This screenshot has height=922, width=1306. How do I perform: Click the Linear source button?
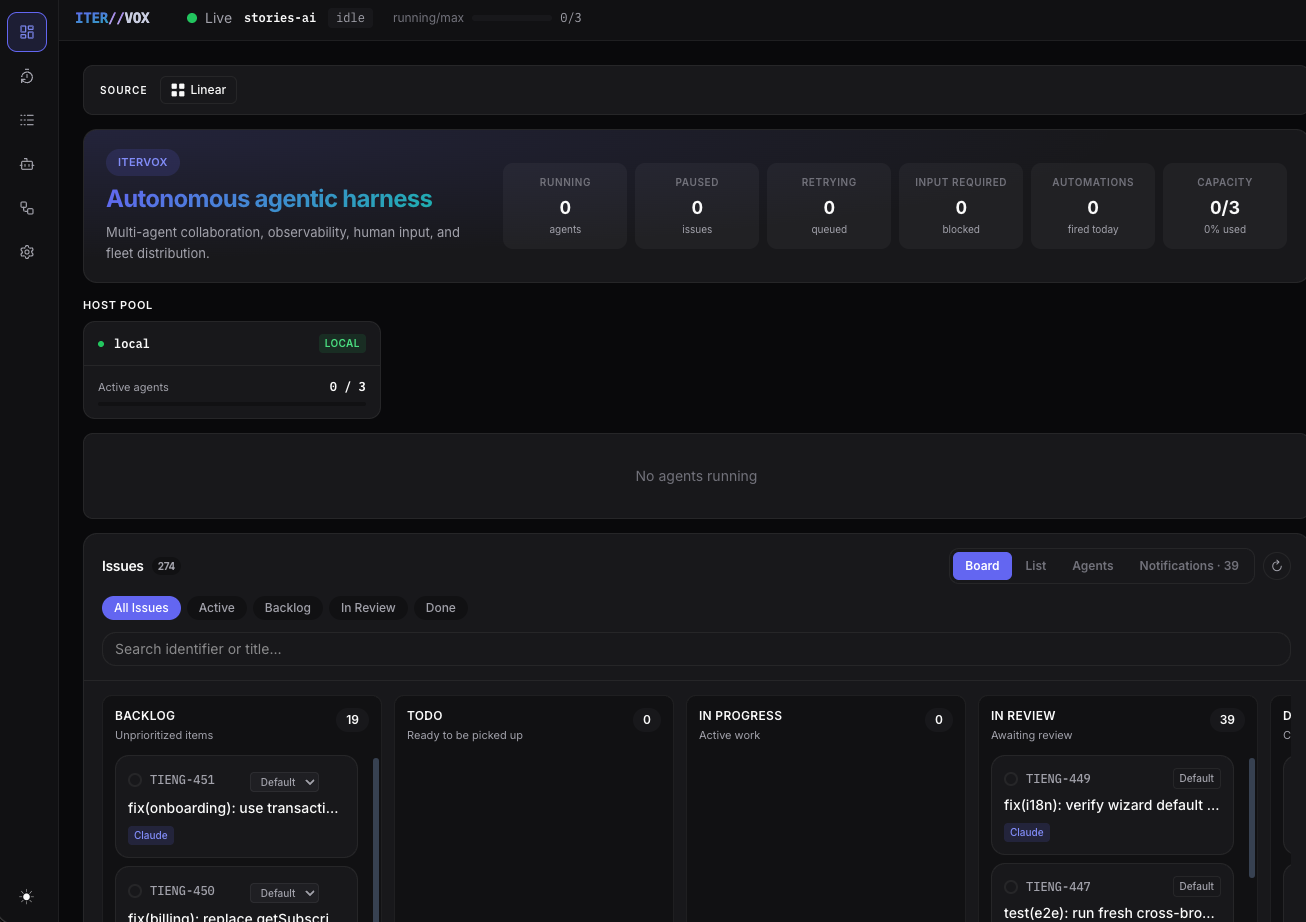(198, 90)
